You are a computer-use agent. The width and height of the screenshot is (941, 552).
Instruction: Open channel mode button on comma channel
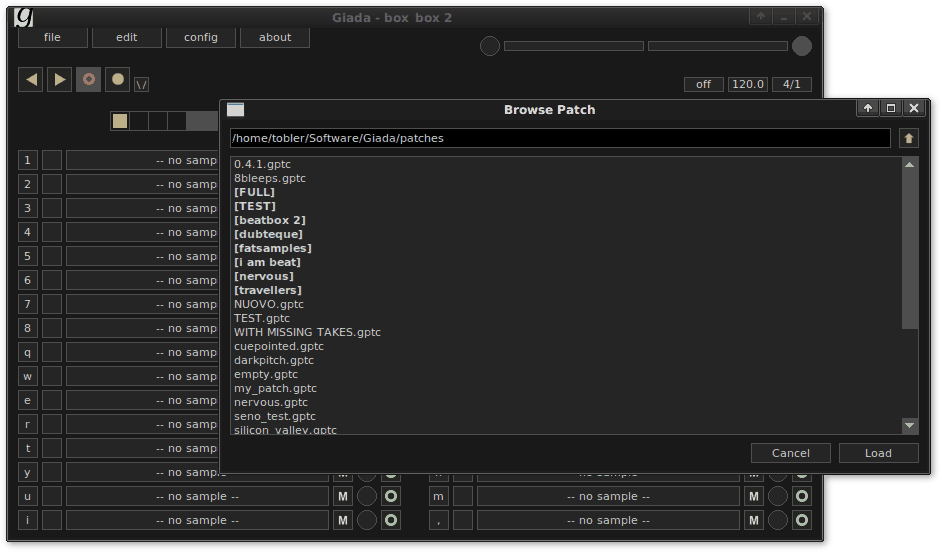tap(802, 520)
